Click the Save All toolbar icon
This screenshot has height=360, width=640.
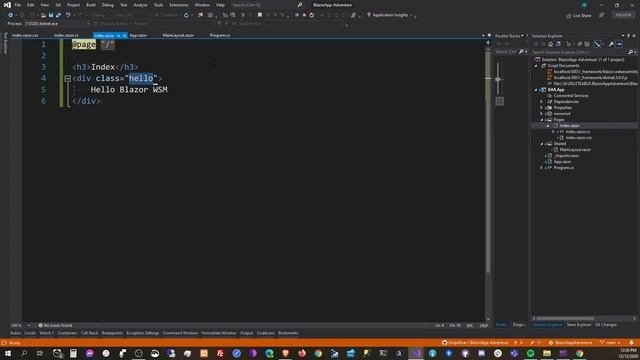click(x=58, y=15)
